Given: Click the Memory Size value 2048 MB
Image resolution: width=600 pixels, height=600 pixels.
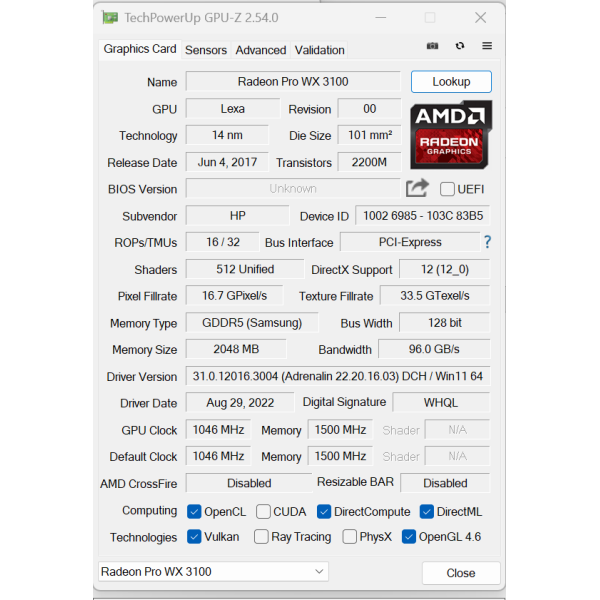Looking at the screenshot, I should 236,349.
